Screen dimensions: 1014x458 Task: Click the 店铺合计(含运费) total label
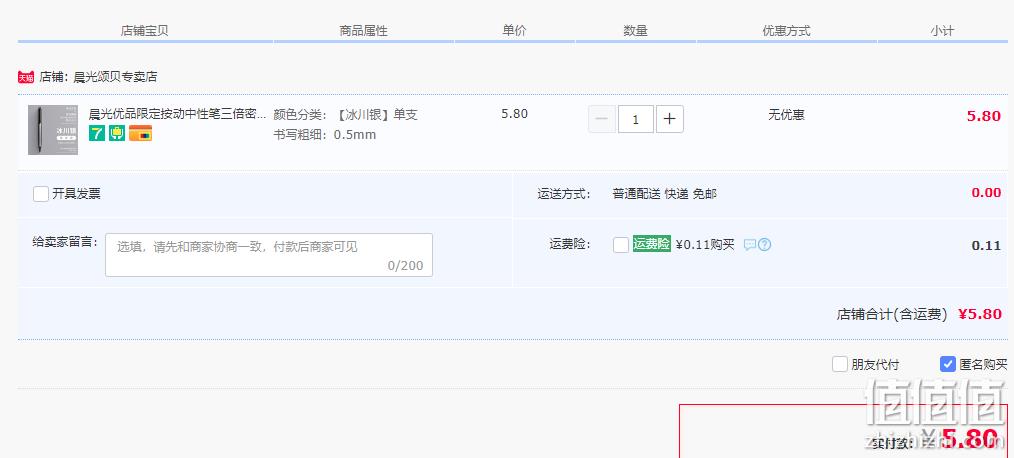click(892, 315)
